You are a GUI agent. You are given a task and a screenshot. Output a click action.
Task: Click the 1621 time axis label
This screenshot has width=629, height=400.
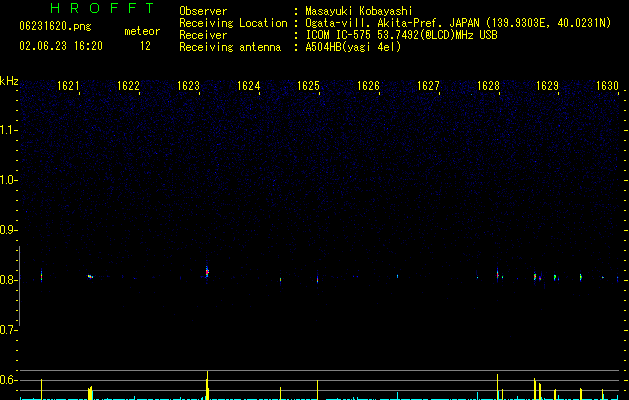(68, 86)
